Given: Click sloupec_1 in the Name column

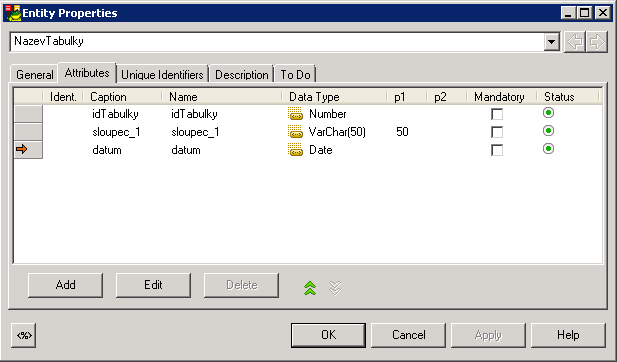Looking at the screenshot, I should [x=196, y=132].
